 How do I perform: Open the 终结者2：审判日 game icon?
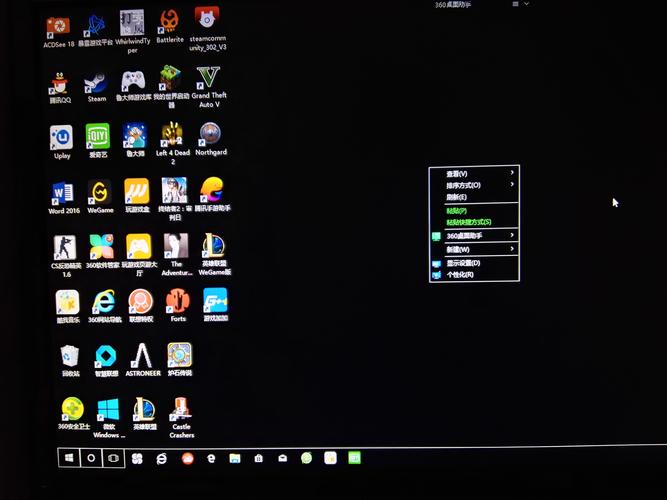click(x=175, y=199)
